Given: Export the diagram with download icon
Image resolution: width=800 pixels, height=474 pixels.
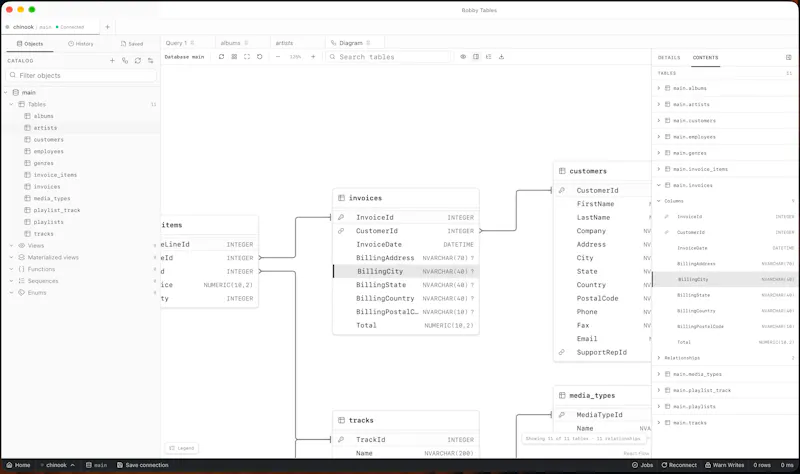Looking at the screenshot, I should pos(502,57).
